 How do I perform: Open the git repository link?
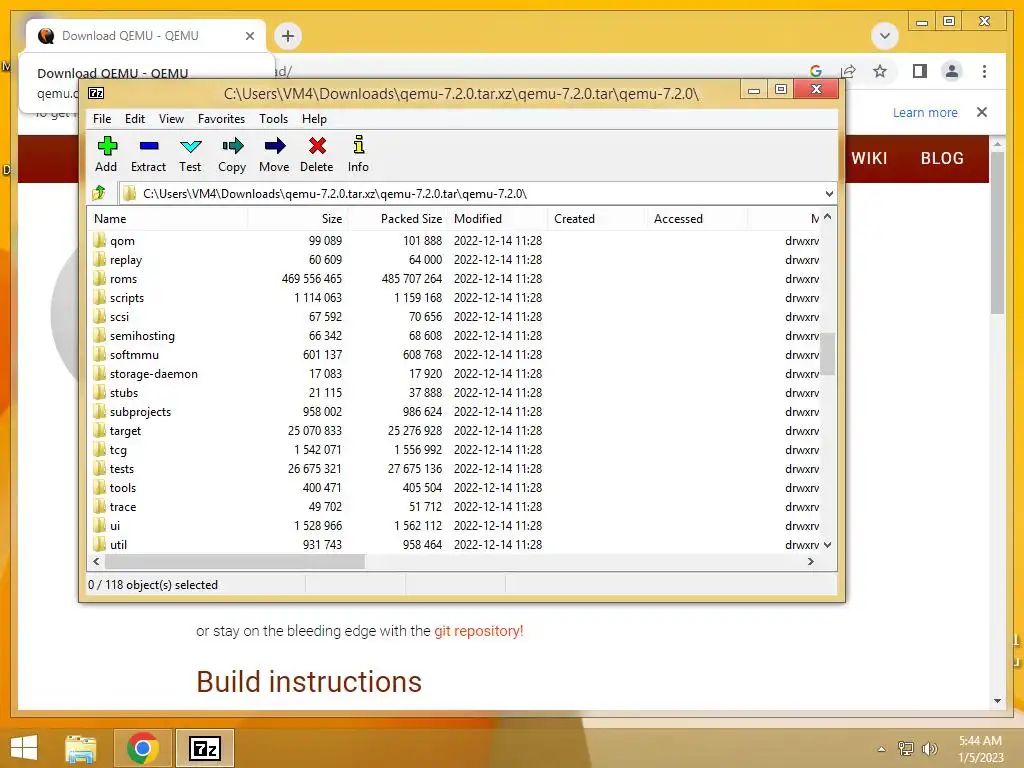[479, 631]
